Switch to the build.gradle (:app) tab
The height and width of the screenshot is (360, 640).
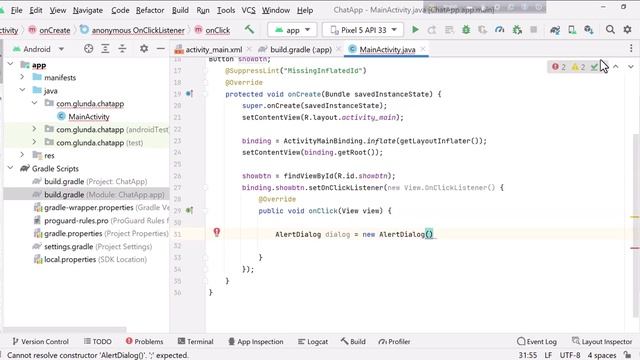pyautogui.click(x=300, y=49)
